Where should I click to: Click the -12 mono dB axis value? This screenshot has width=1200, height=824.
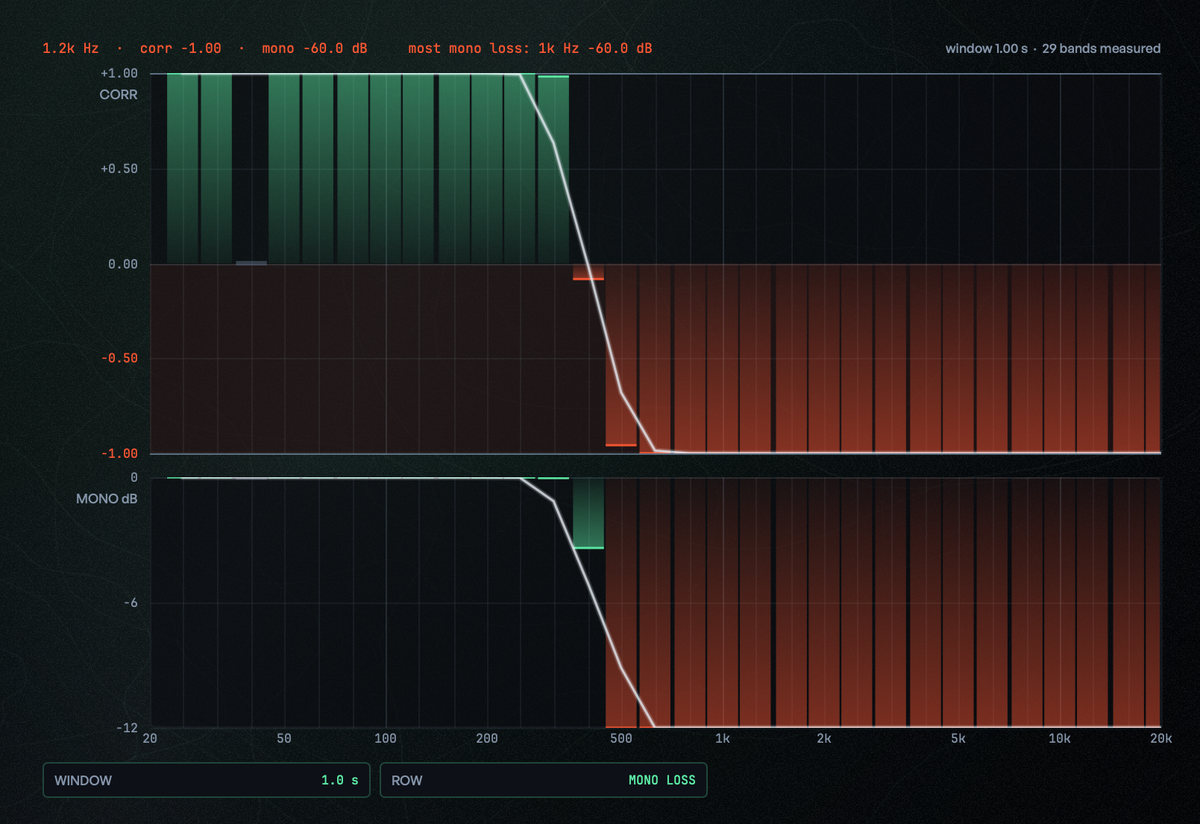click(x=126, y=728)
